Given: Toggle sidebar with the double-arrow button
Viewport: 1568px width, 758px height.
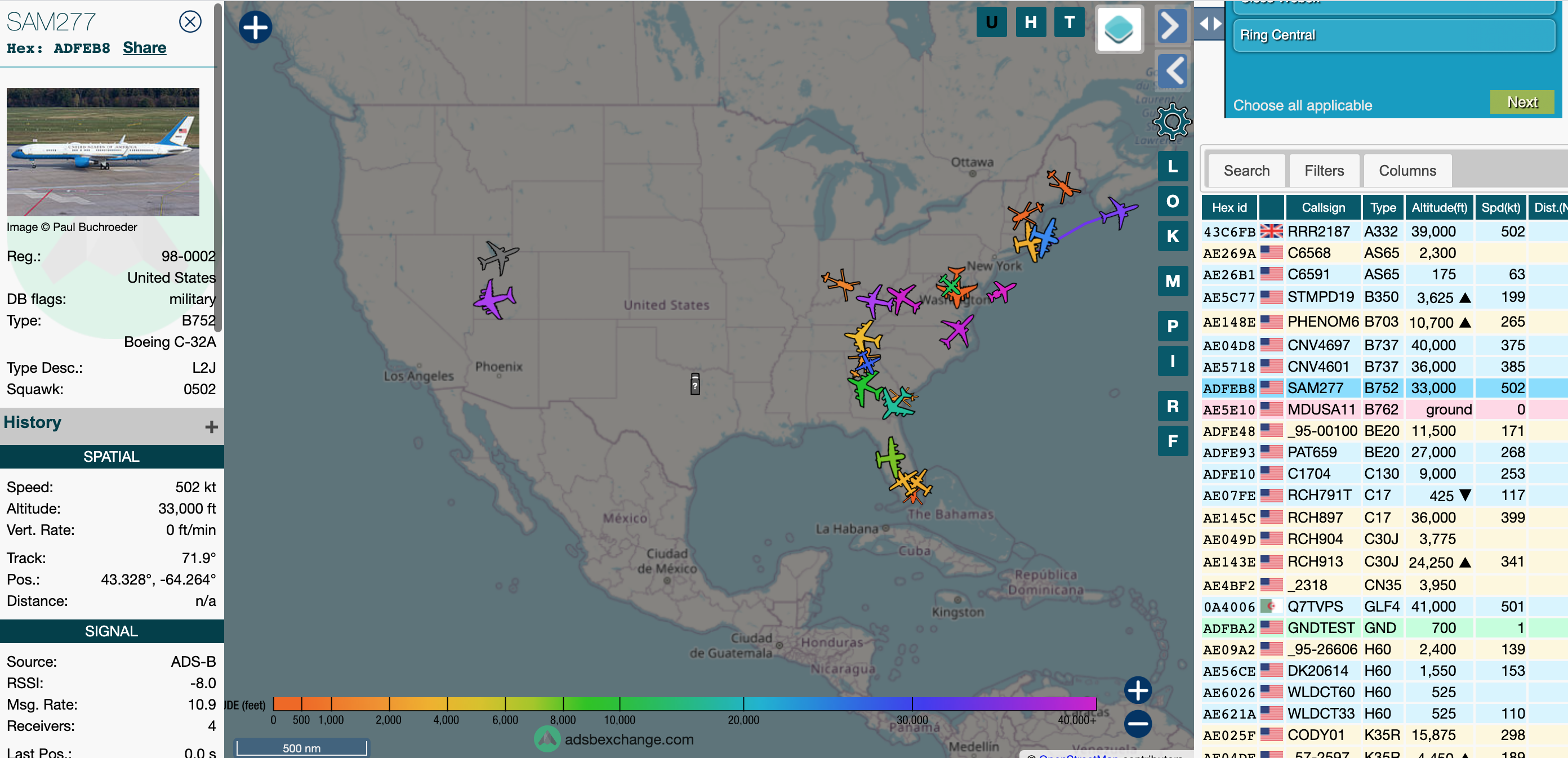Looking at the screenshot, I should tap(1209, 23).
